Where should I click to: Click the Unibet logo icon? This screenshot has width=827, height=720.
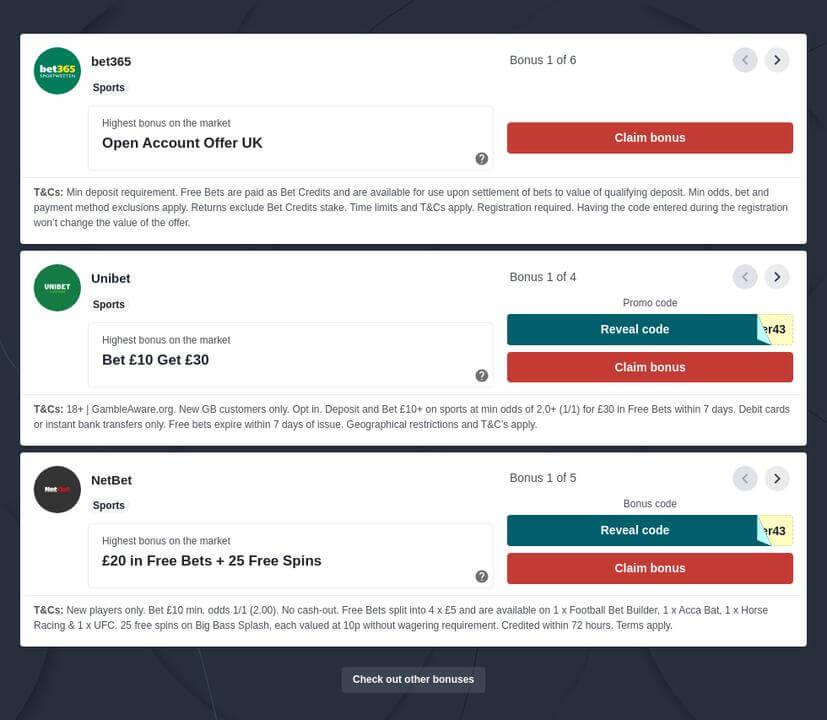[57, 288]
